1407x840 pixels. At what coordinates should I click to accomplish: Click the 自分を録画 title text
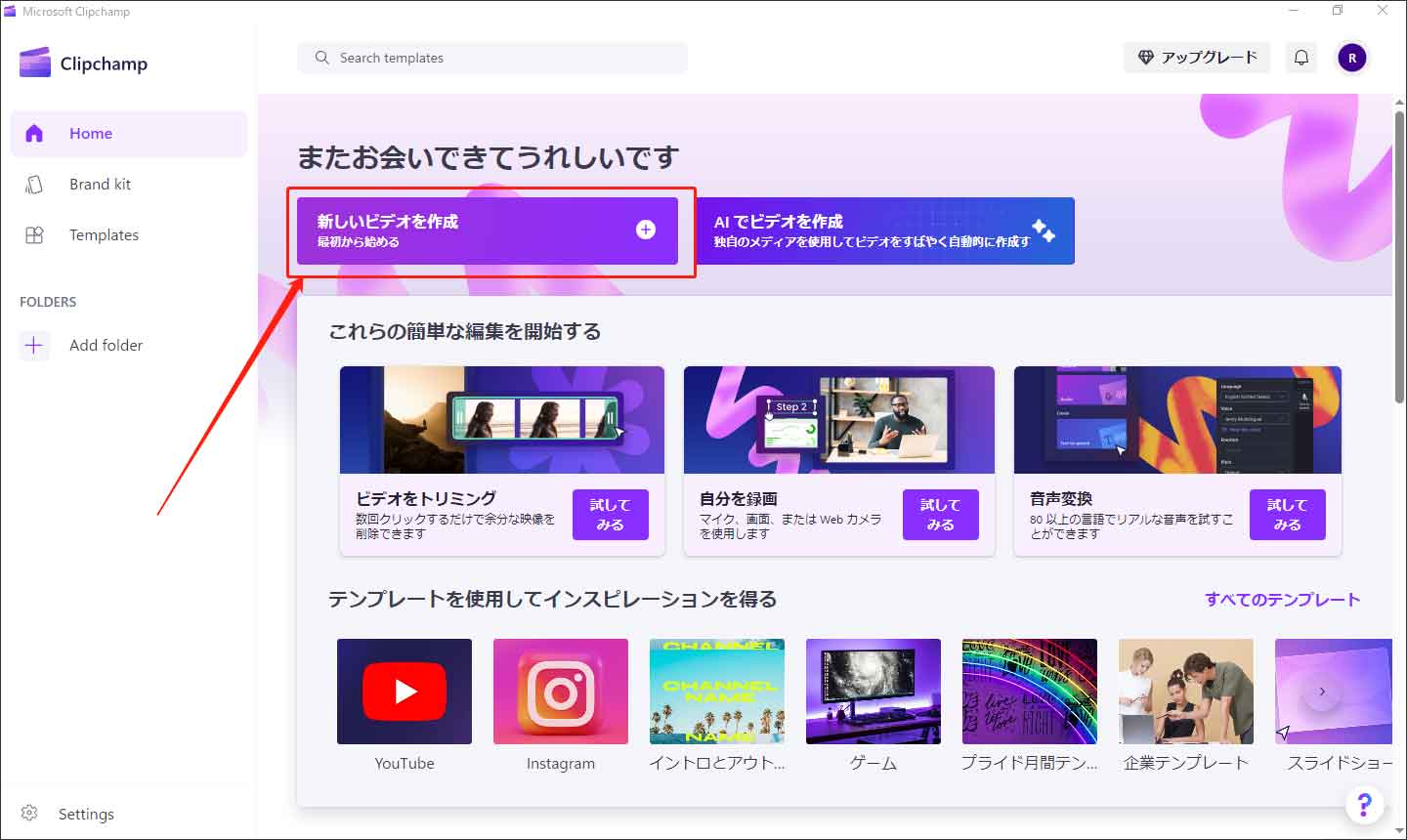[739, 499]
